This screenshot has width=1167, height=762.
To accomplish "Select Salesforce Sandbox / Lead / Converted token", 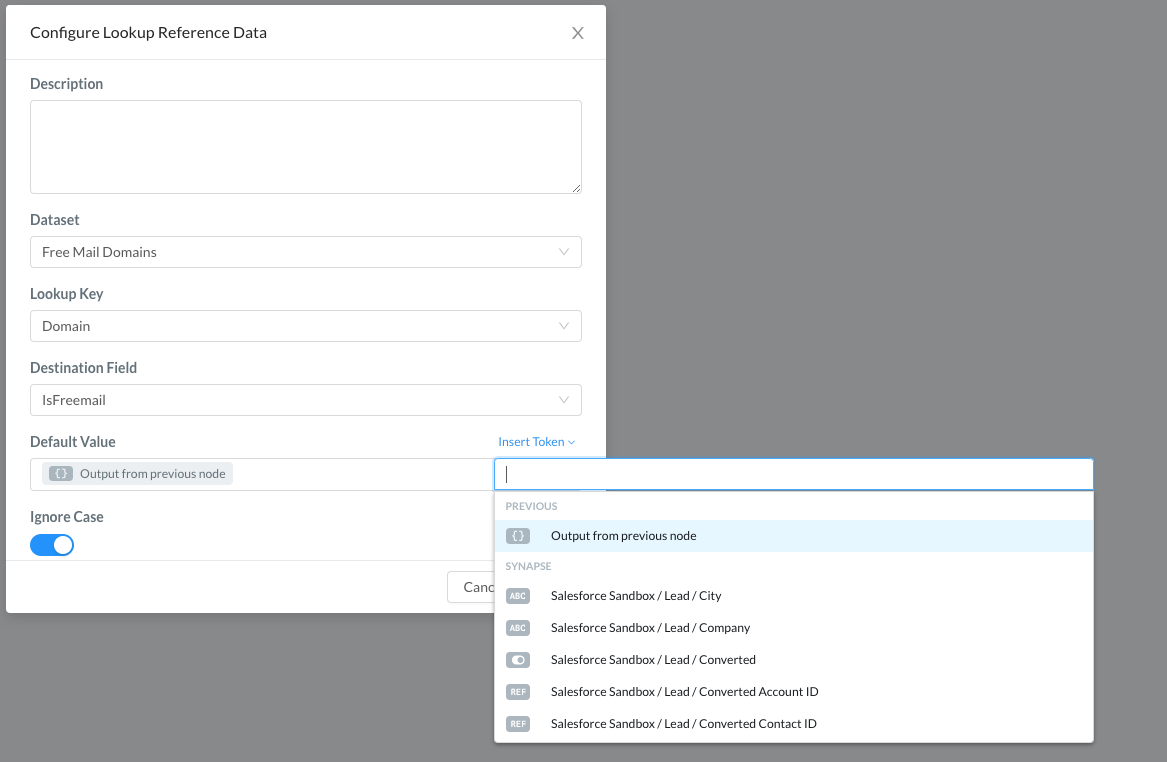I will (794, 660).
